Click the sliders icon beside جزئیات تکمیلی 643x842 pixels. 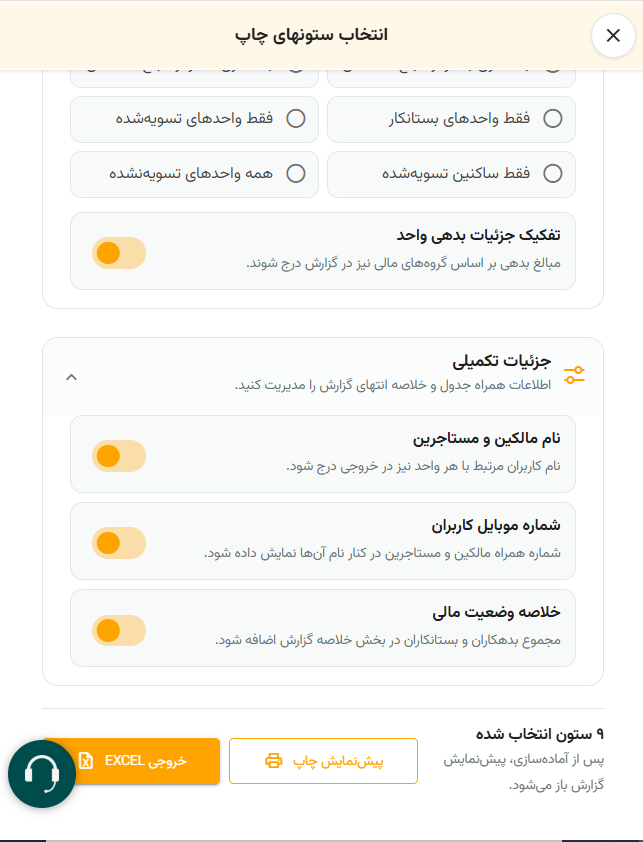click(574, 375)
